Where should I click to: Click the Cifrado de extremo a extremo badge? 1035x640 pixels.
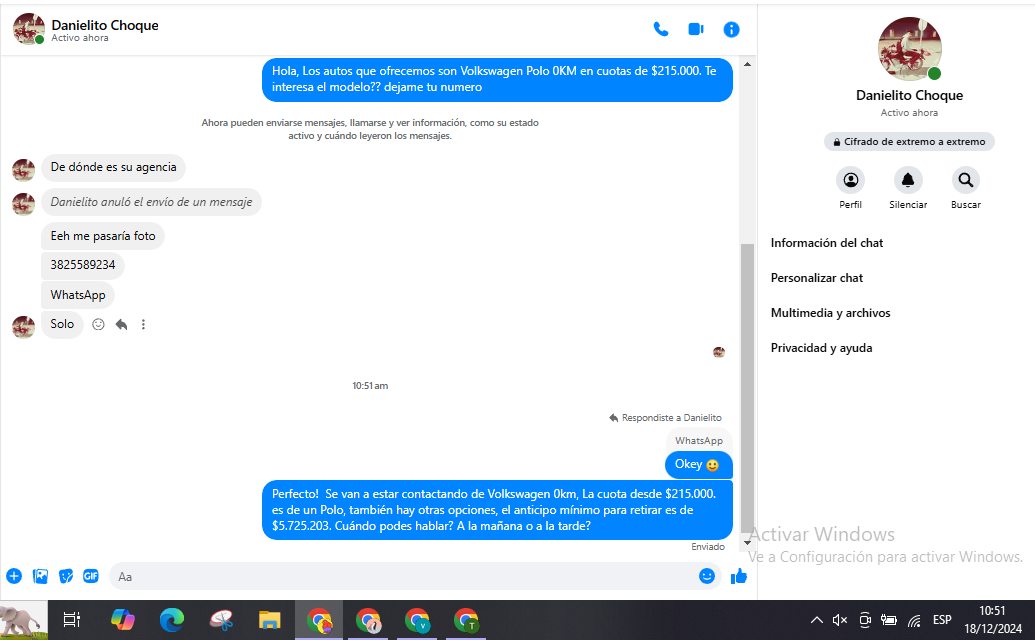pyautogui.click(x=909, y=142)
